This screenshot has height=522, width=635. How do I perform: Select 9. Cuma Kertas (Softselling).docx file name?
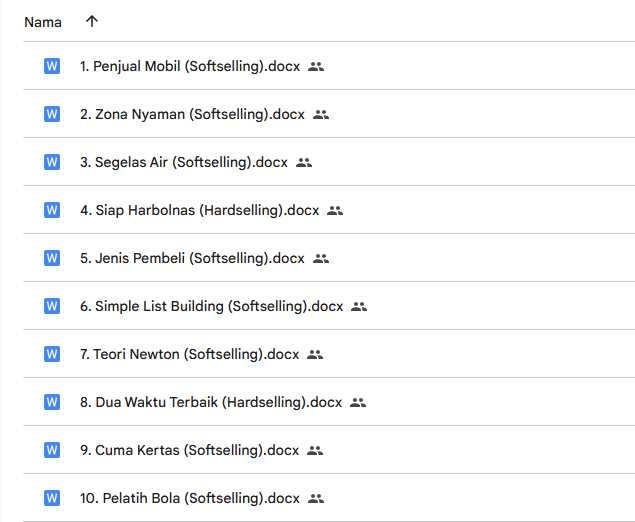189,450
